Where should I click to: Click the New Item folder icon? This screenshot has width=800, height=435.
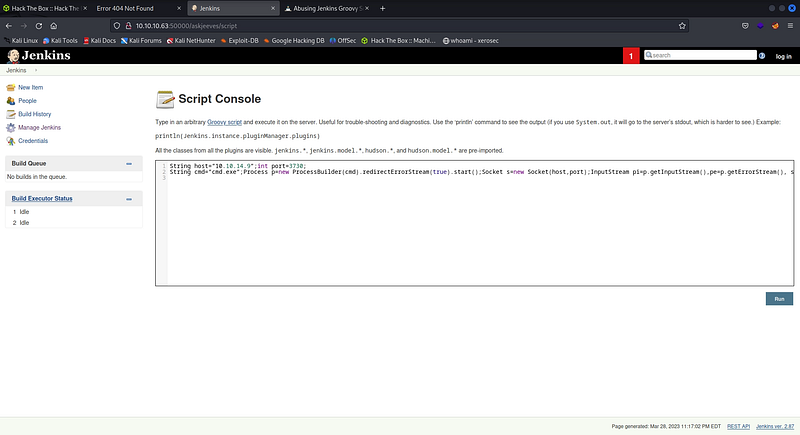(11, 87)
